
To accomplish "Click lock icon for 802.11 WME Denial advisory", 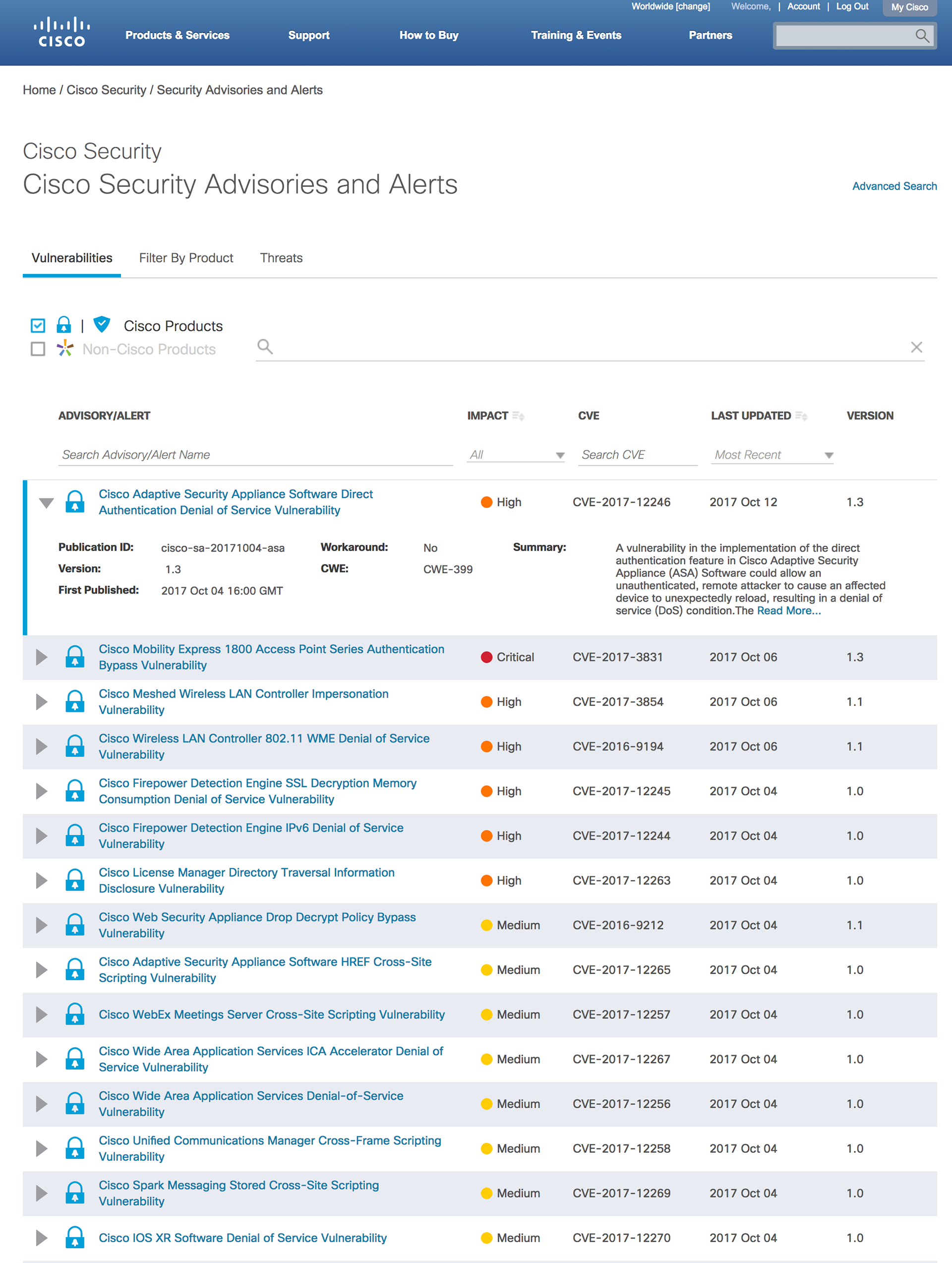I will (x=75, y=746).
